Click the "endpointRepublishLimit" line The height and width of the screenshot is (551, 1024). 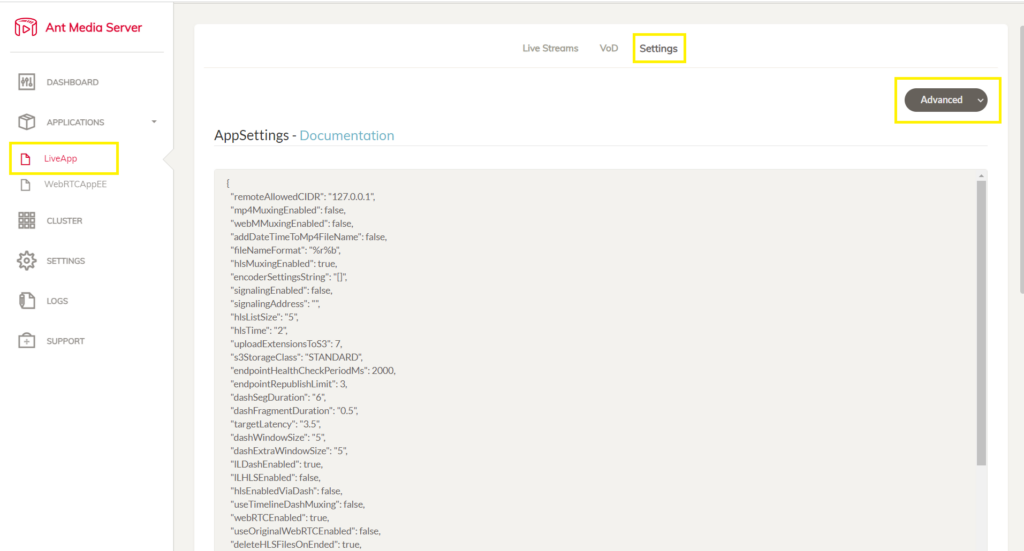point(289,384)
